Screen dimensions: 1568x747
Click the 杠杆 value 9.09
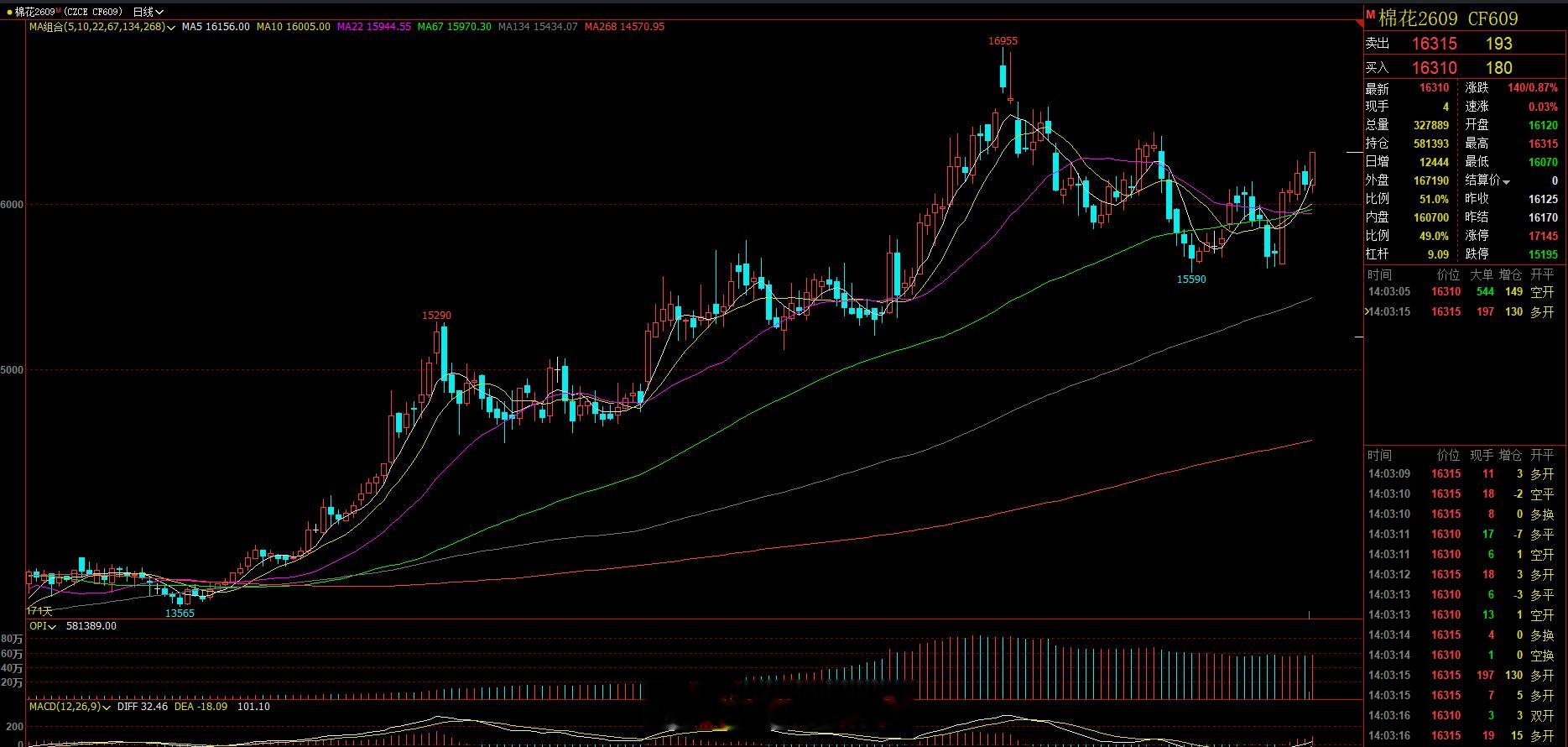pyautogui.click(x=1438, y=254)
